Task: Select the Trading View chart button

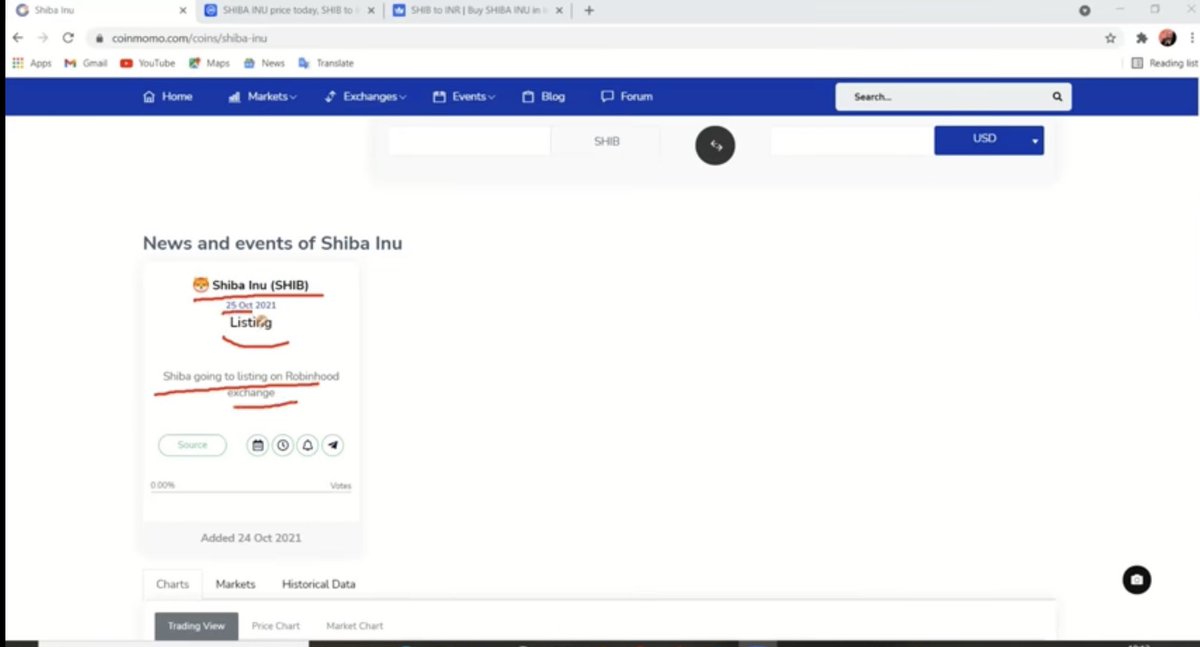Action: coord(197,626)
